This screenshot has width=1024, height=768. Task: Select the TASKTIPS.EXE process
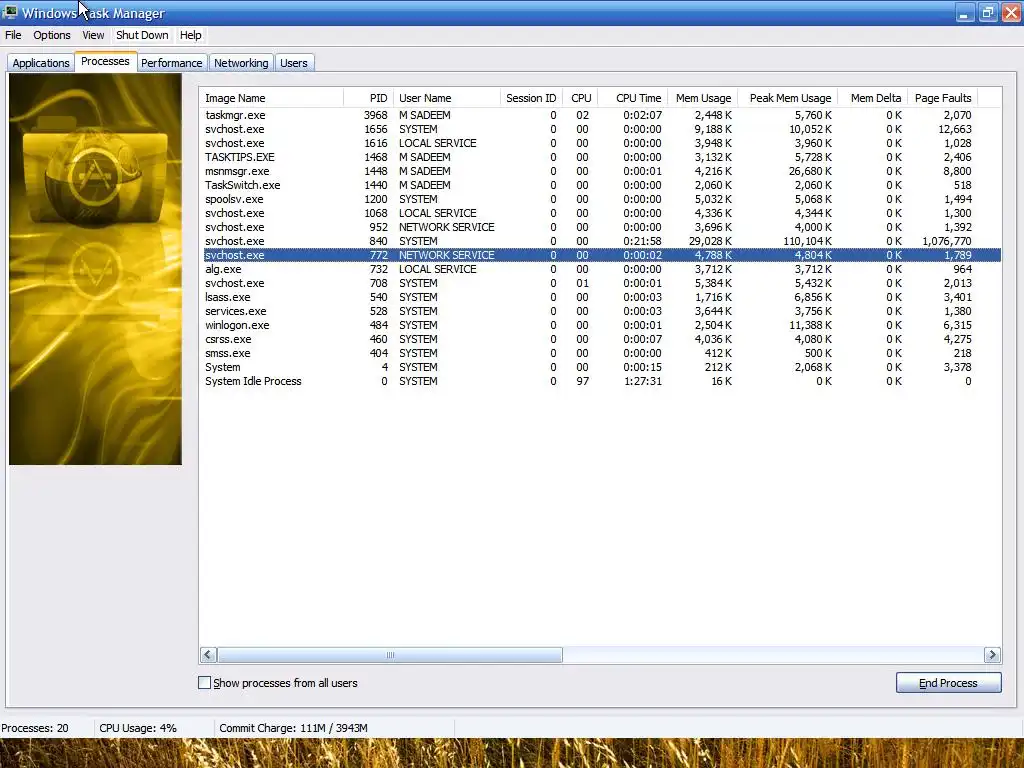click(600, 157)
